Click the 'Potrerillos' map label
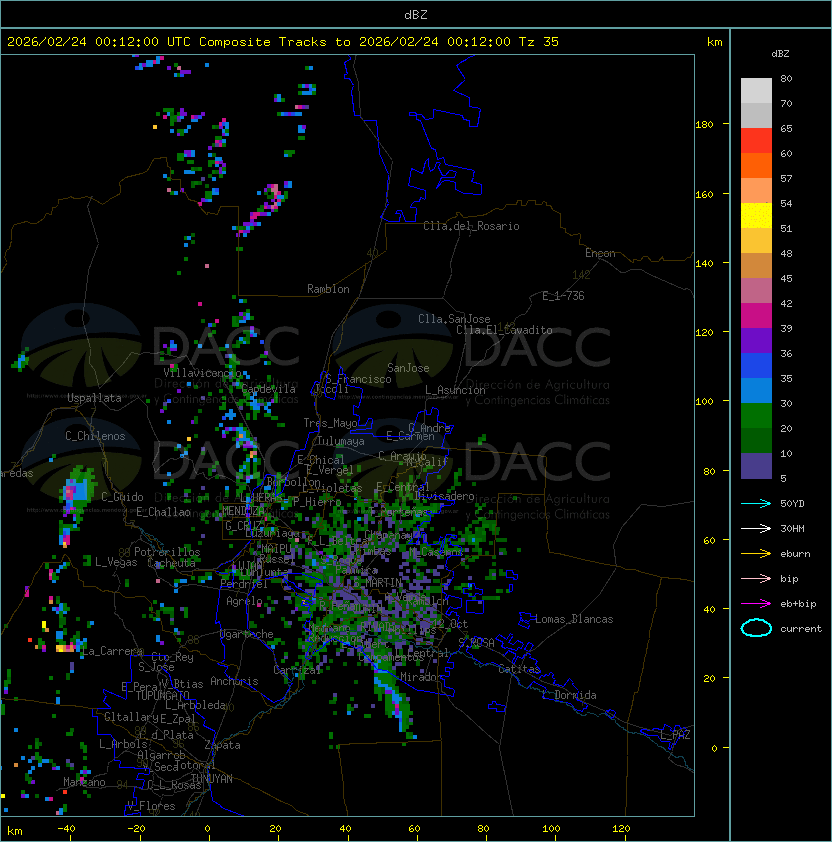The image size is (832, 842). click(167, 552)
